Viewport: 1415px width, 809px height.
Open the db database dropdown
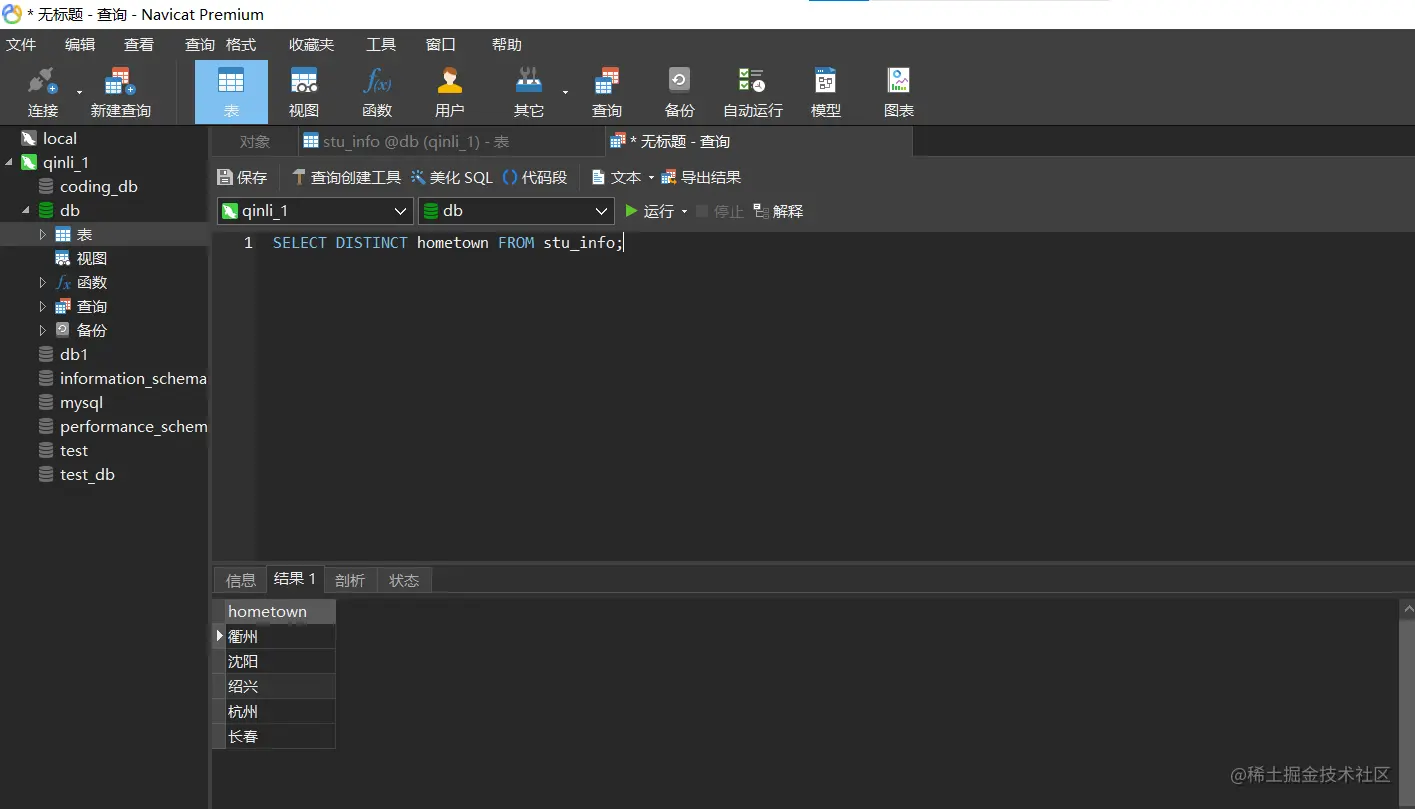[x=516, y=211]
